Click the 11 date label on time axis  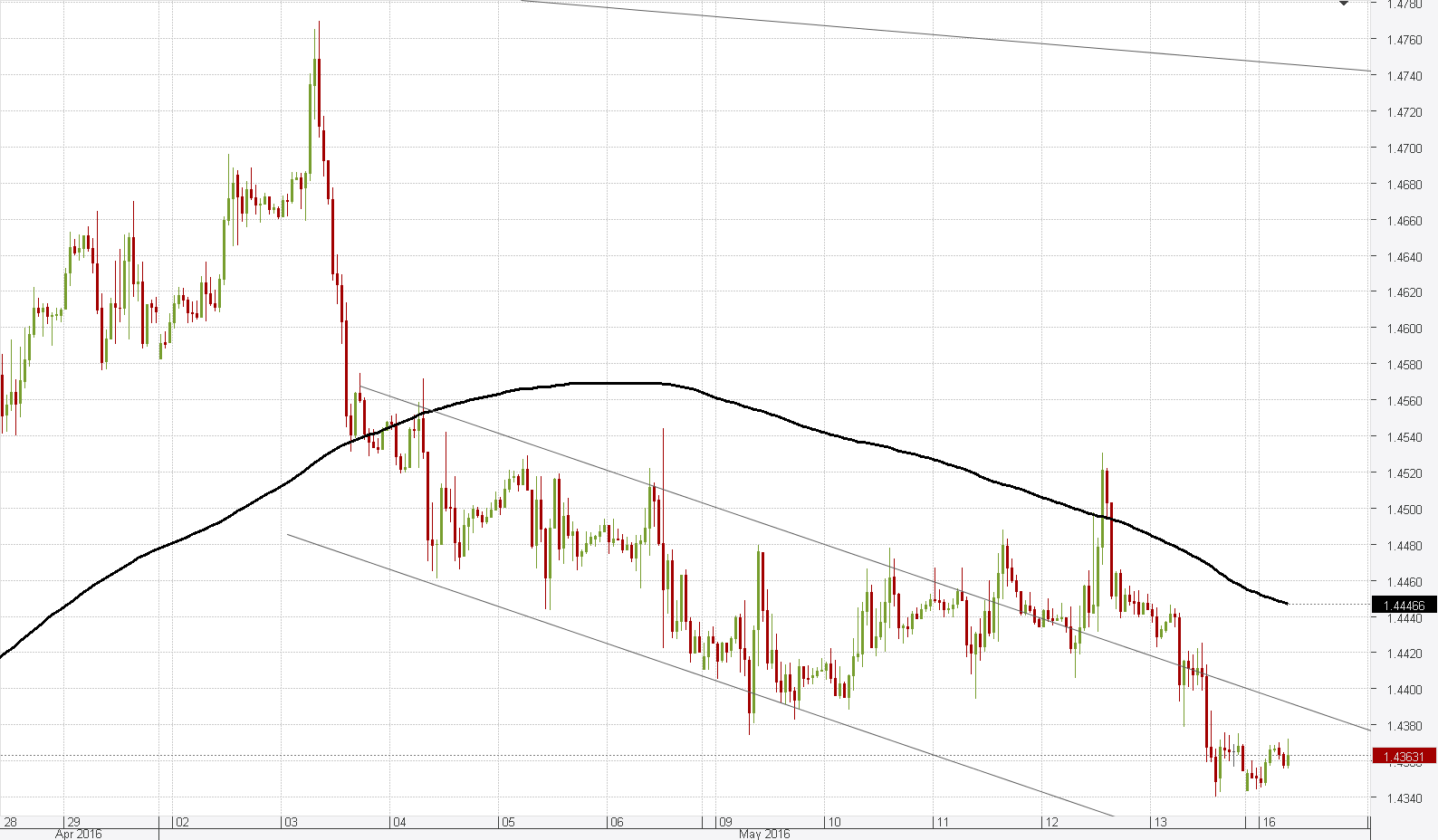[942, 823]
